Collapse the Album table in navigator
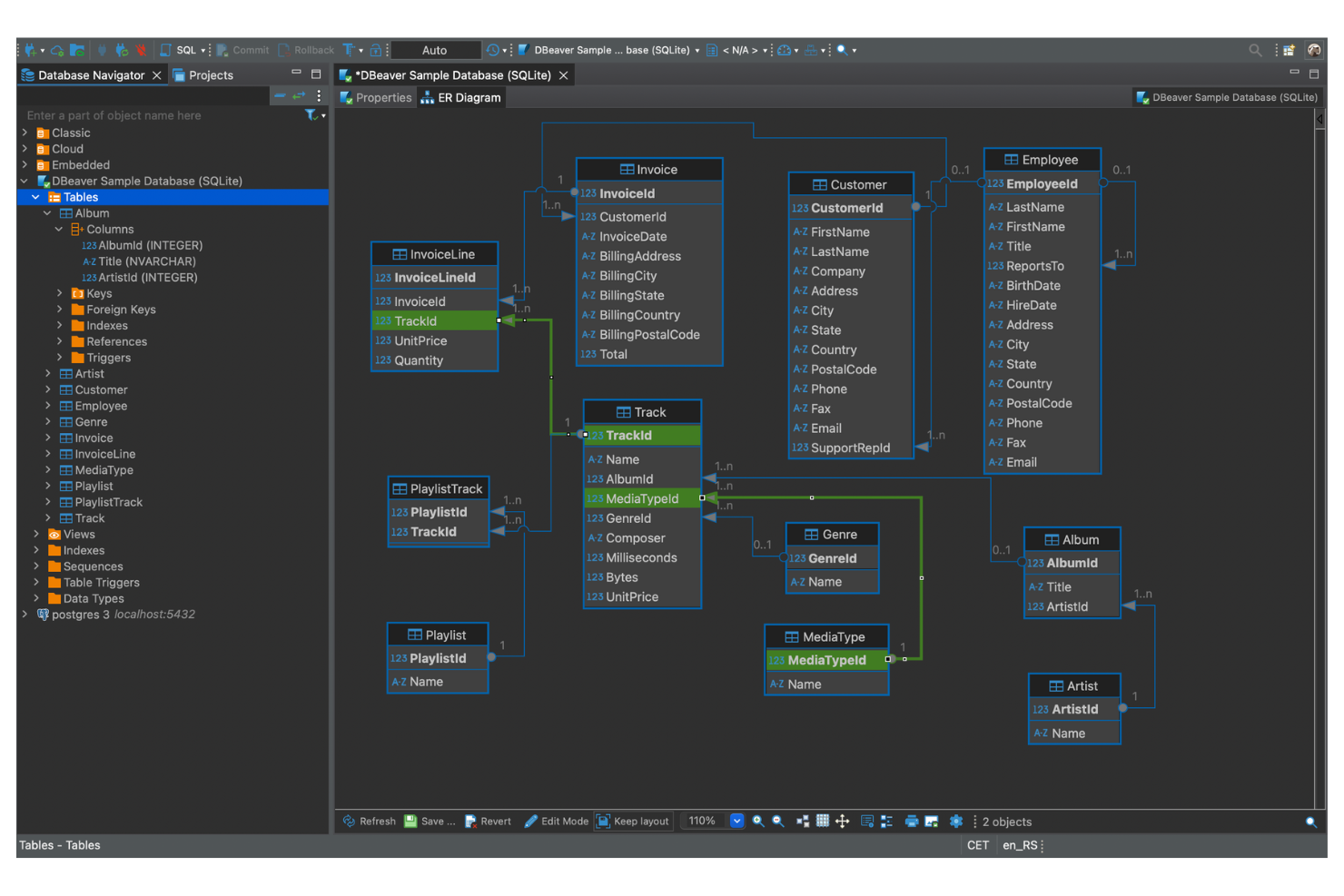This screenshot has height=896, width=1344. pyautogui.click(x=47, y=212)
